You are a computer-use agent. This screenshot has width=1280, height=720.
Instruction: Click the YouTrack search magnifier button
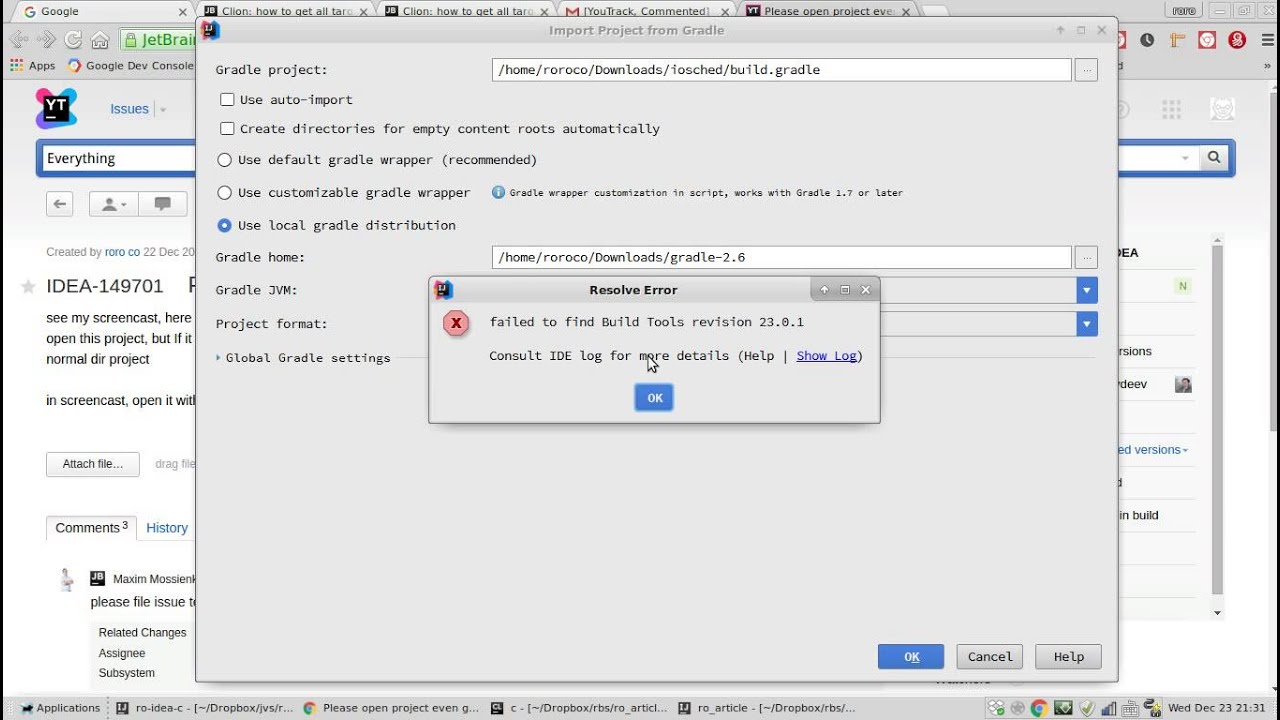point(1214,158)
